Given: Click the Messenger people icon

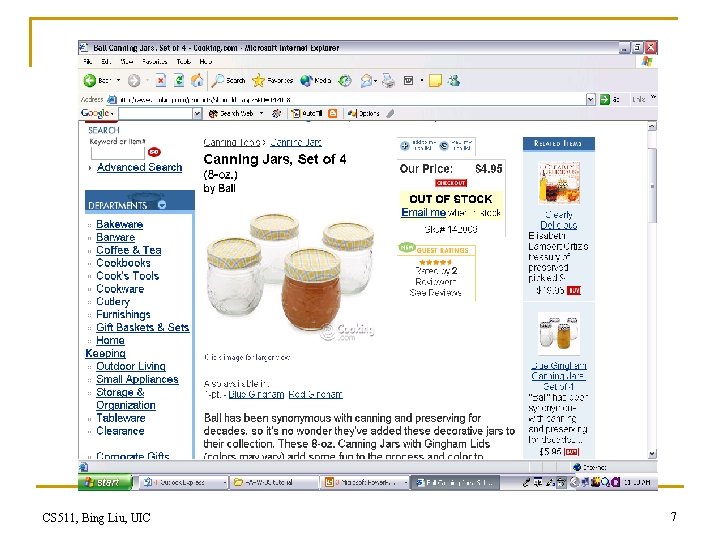Looking at the screenshot, I should click(454, 81).
